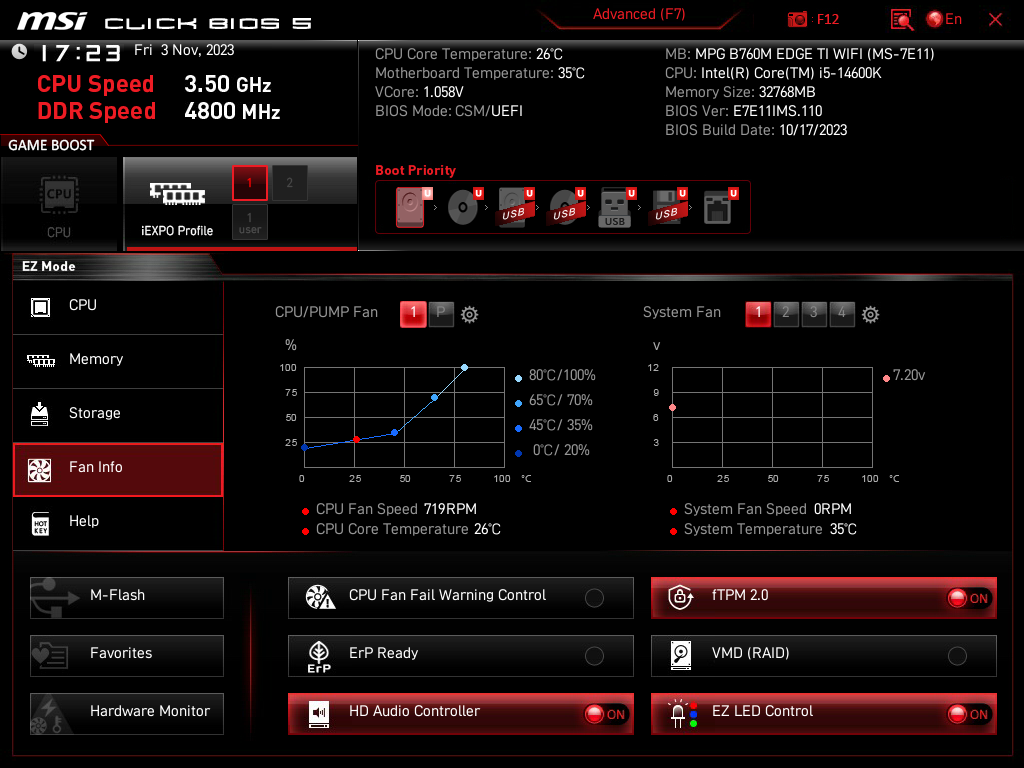1024x768 pixels.
Task: Click the CPU Fan Speed 719RPM reading
Action: tap(396, 509)
